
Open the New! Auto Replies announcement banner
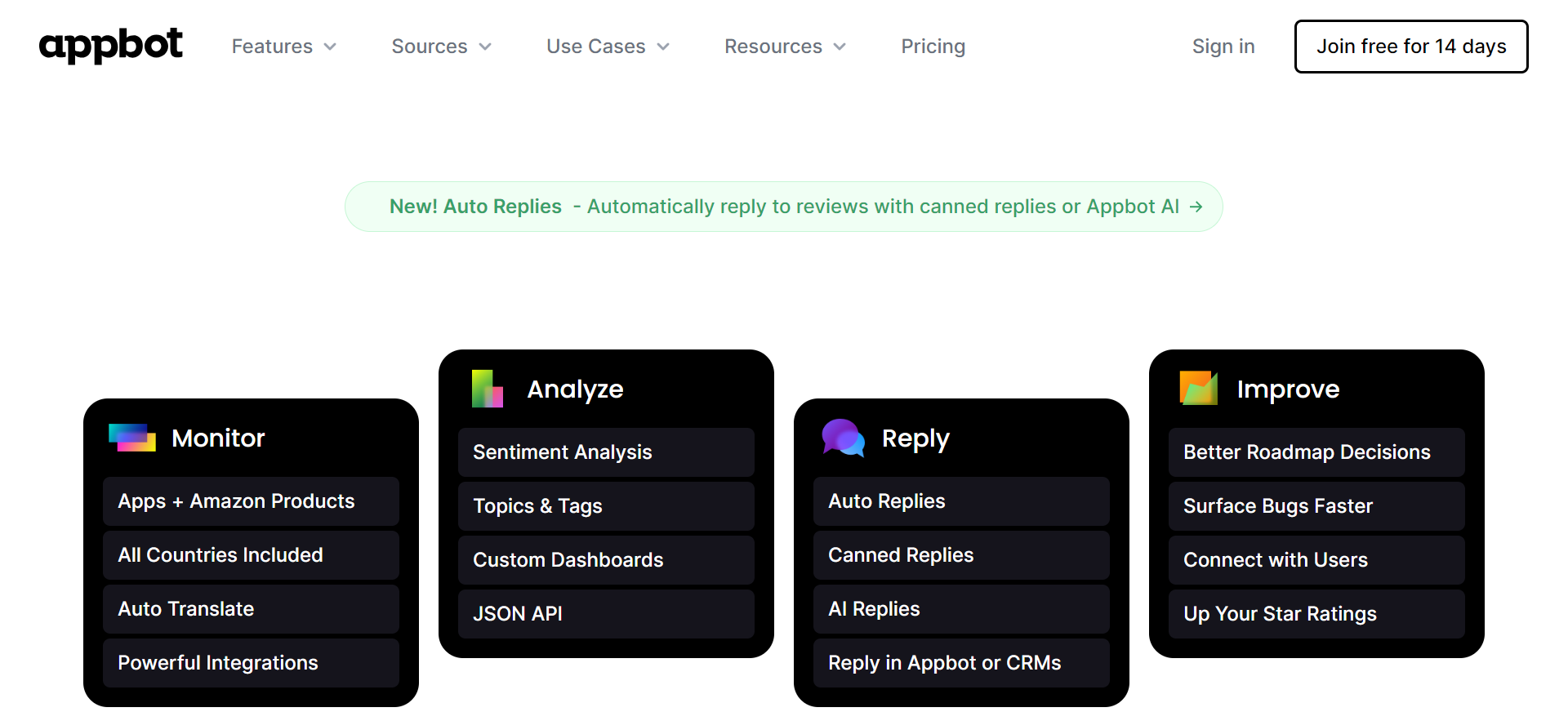(x=784, y=207)
